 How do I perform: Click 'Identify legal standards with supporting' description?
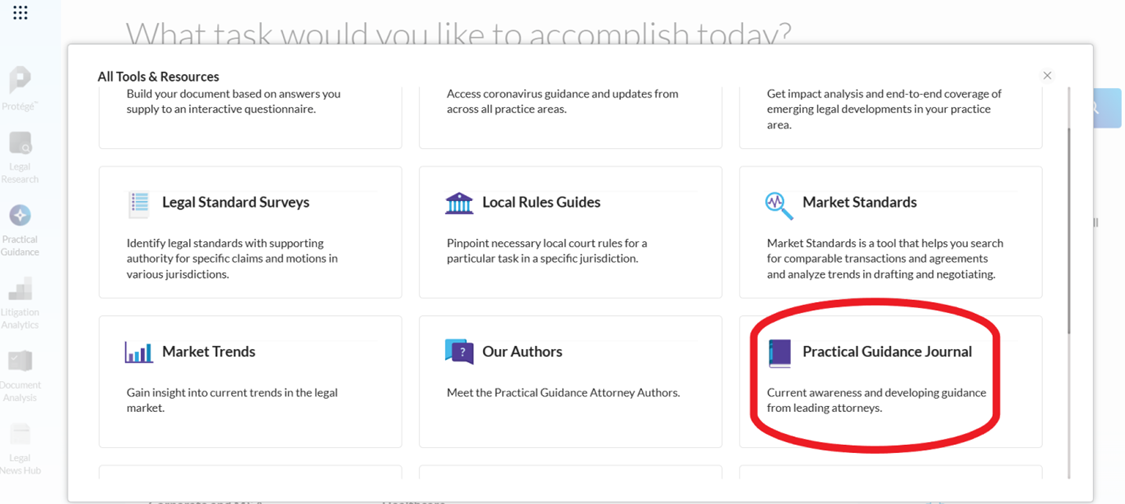[232, 258]
